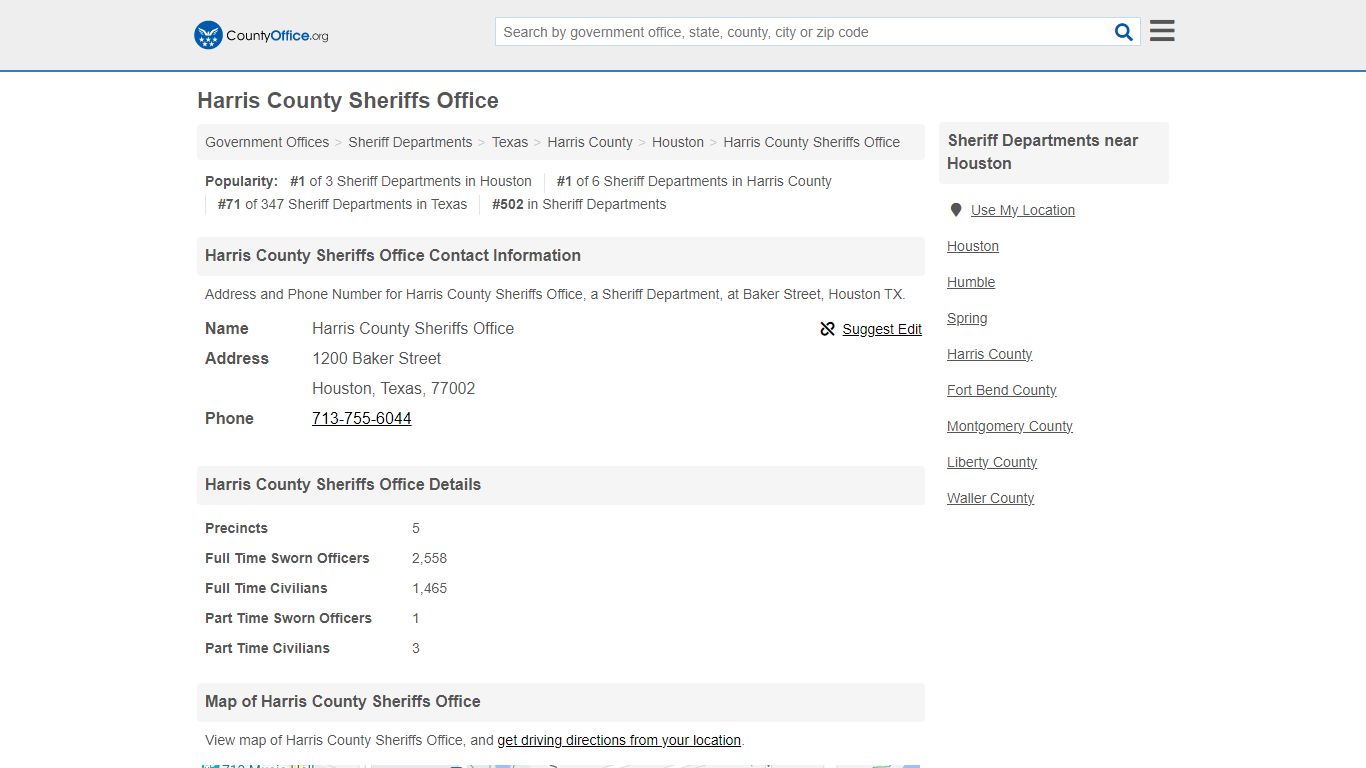Image resolution: width=1366 pixels, height=768 pixels.
Task: Click Full Time Civilians value 1,465
Action: (429, 588)
